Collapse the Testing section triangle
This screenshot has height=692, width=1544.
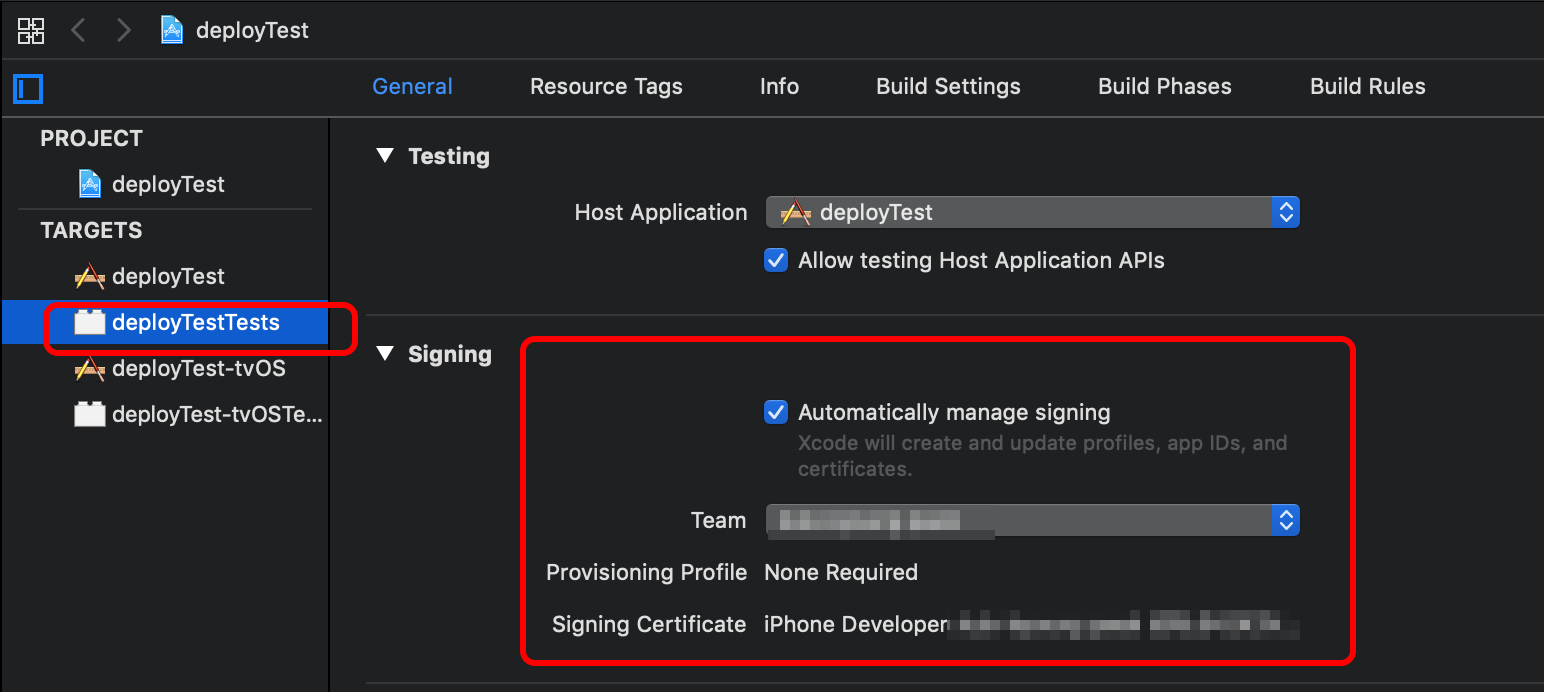385,155
